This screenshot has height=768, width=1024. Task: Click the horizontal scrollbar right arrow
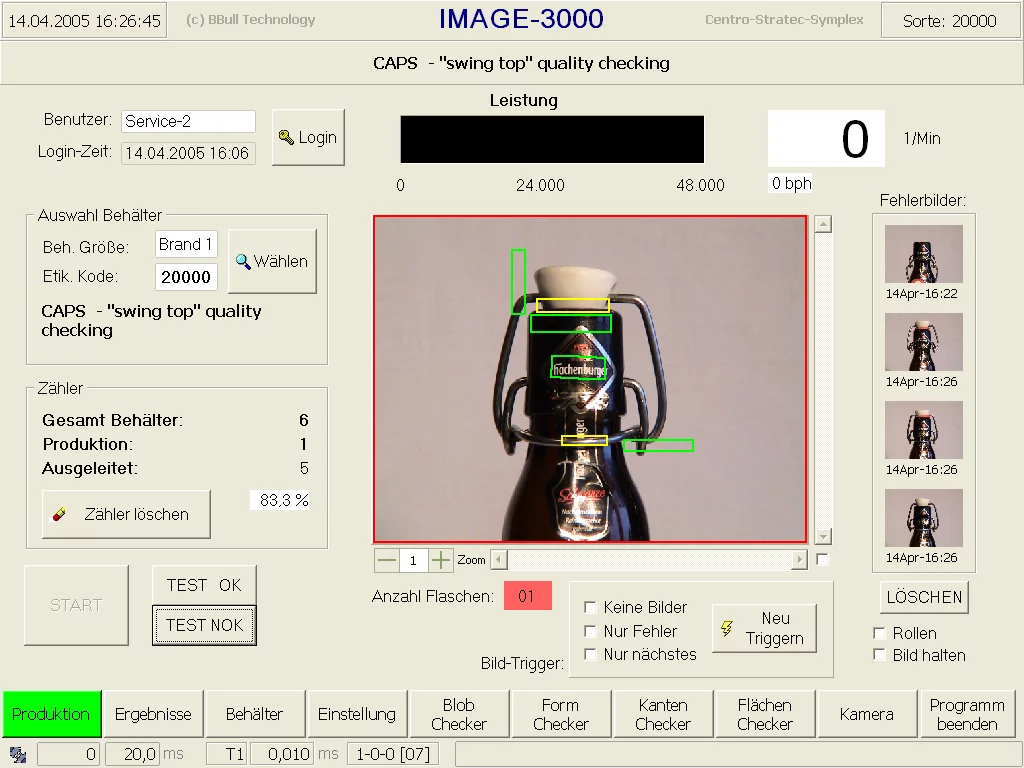(x=798, y=560)
